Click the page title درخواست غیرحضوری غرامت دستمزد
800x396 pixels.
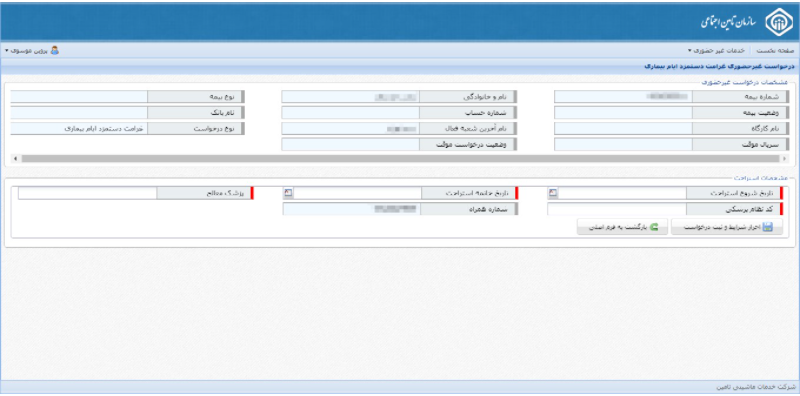(x=718, y=66)
